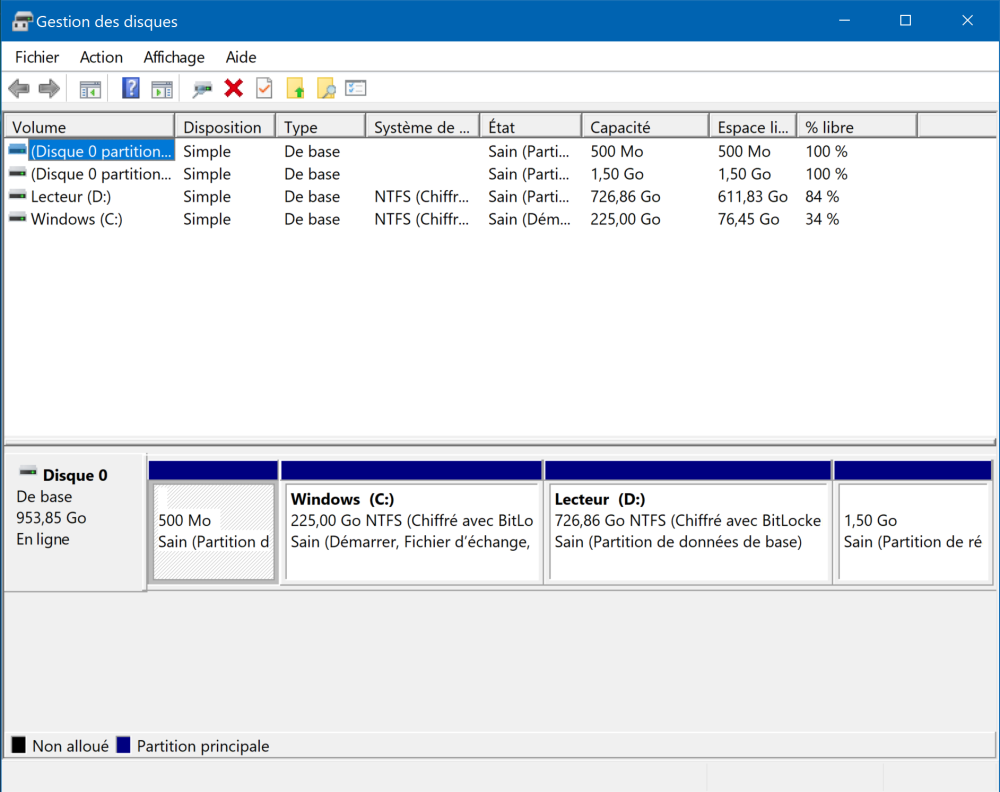Click the magnifier search folder icon
The image size is (1000, 792).
point(326,89)
